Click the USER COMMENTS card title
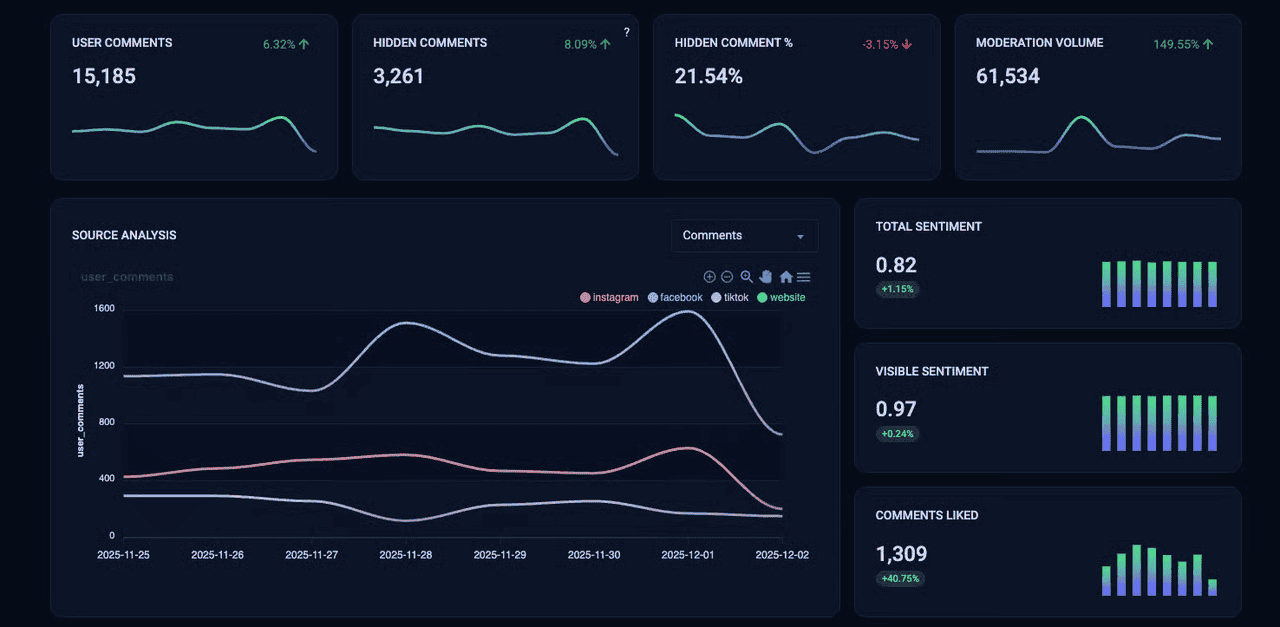This screenshot has height=627, width=1280. point(122,43)
